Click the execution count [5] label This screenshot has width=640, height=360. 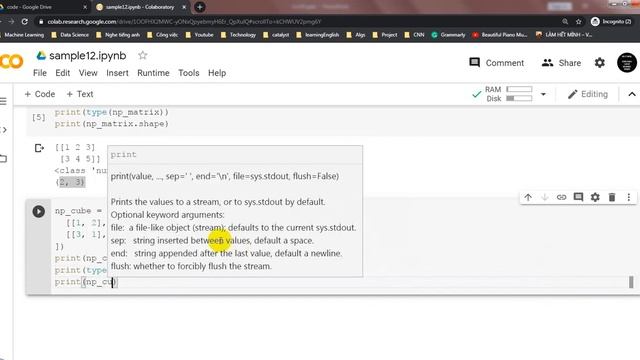(x=39, y=118)
